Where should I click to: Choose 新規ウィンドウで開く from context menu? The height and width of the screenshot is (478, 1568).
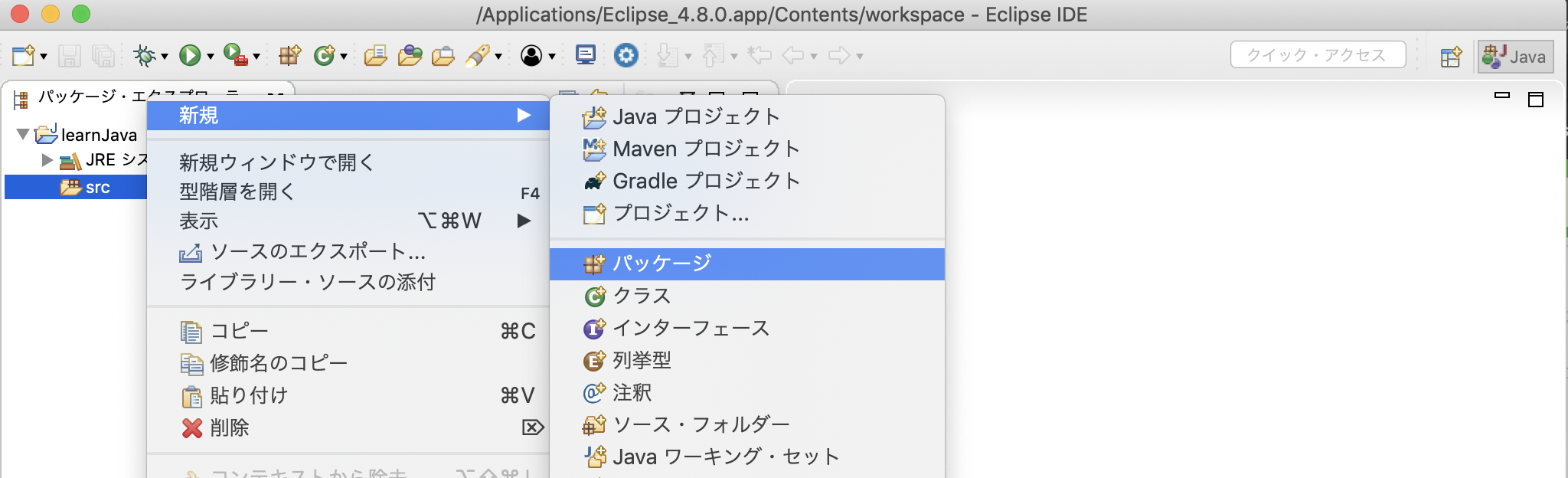tap(348, 162)
